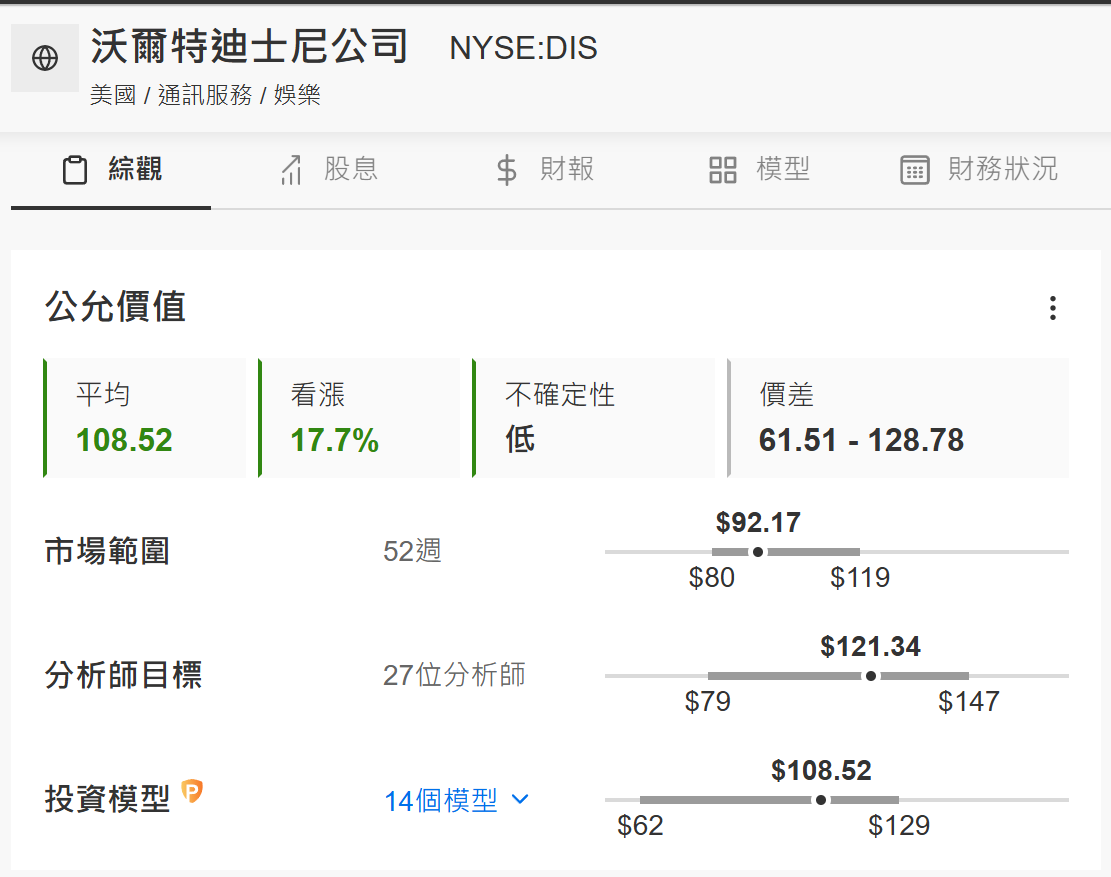Screen dimensions: 1111x877
Task: Click the 娛樂 industry link
Action: pyautogui.click(x=297, y=95)
